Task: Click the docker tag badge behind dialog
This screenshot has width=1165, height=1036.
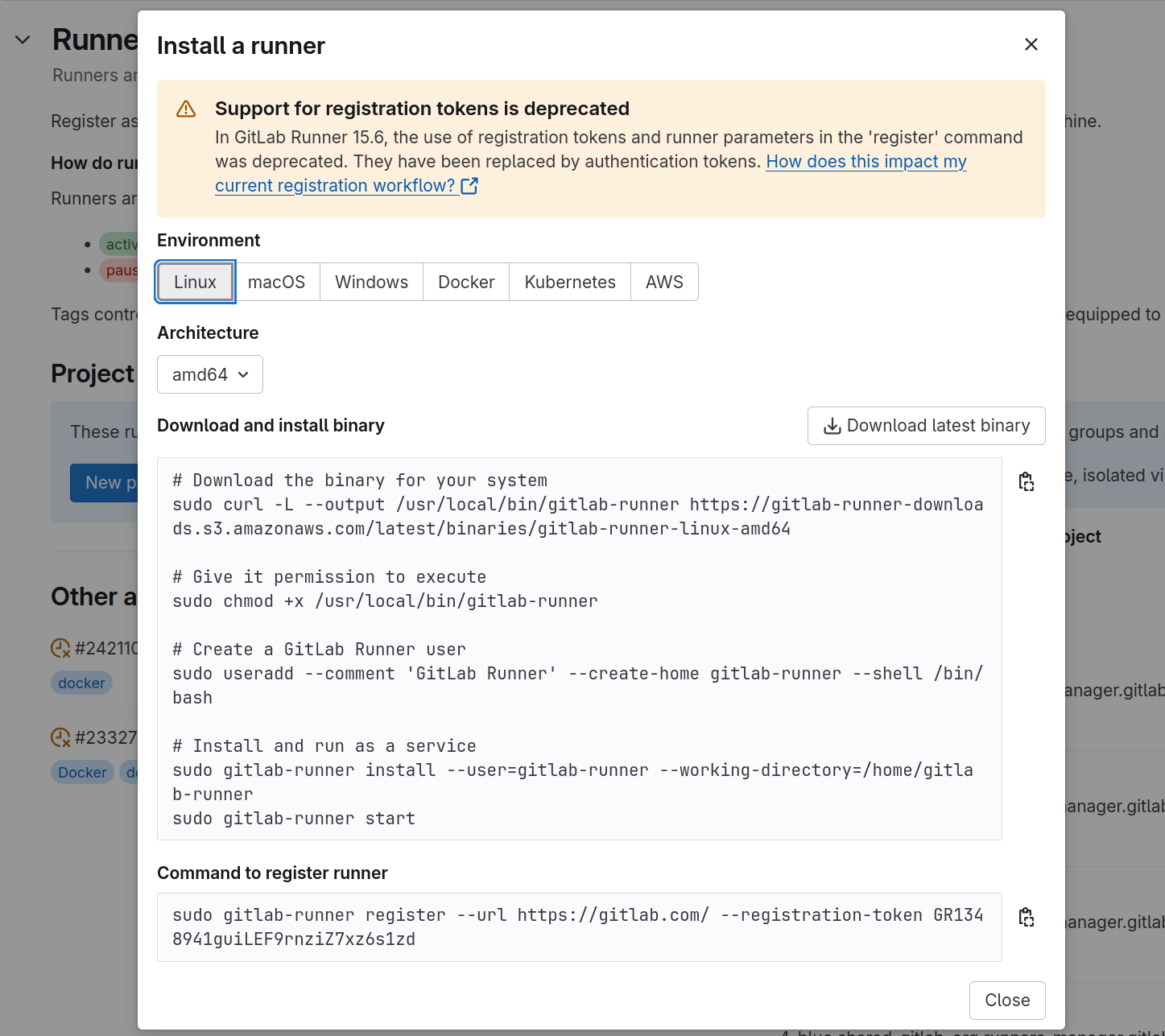Action: [81, 683]
